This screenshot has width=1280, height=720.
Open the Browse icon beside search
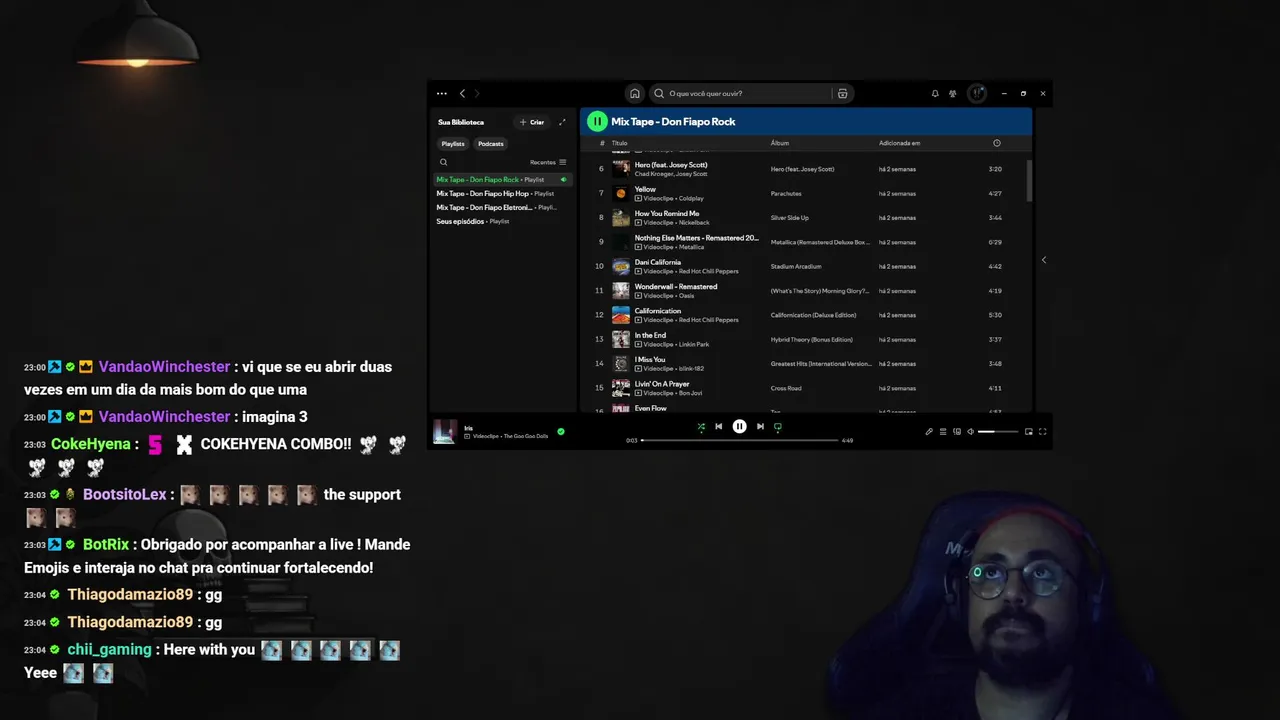[x=843, y=93]
